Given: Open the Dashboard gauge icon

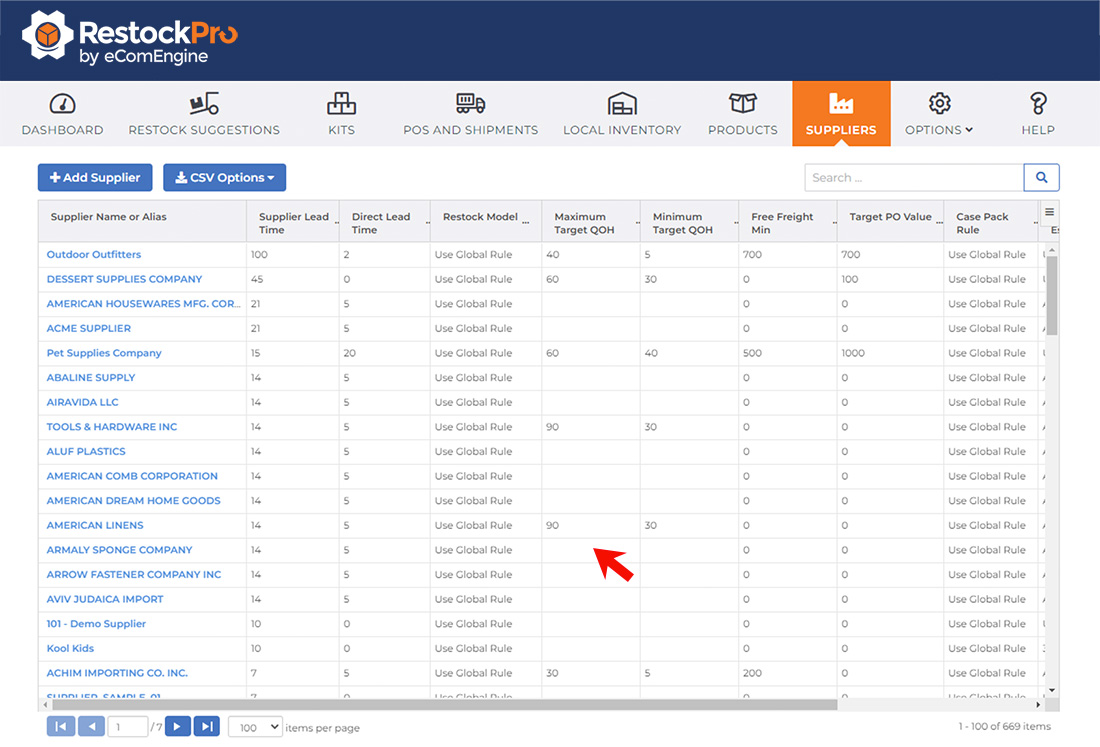Looking at the screenshot, I should click(62, 104).
